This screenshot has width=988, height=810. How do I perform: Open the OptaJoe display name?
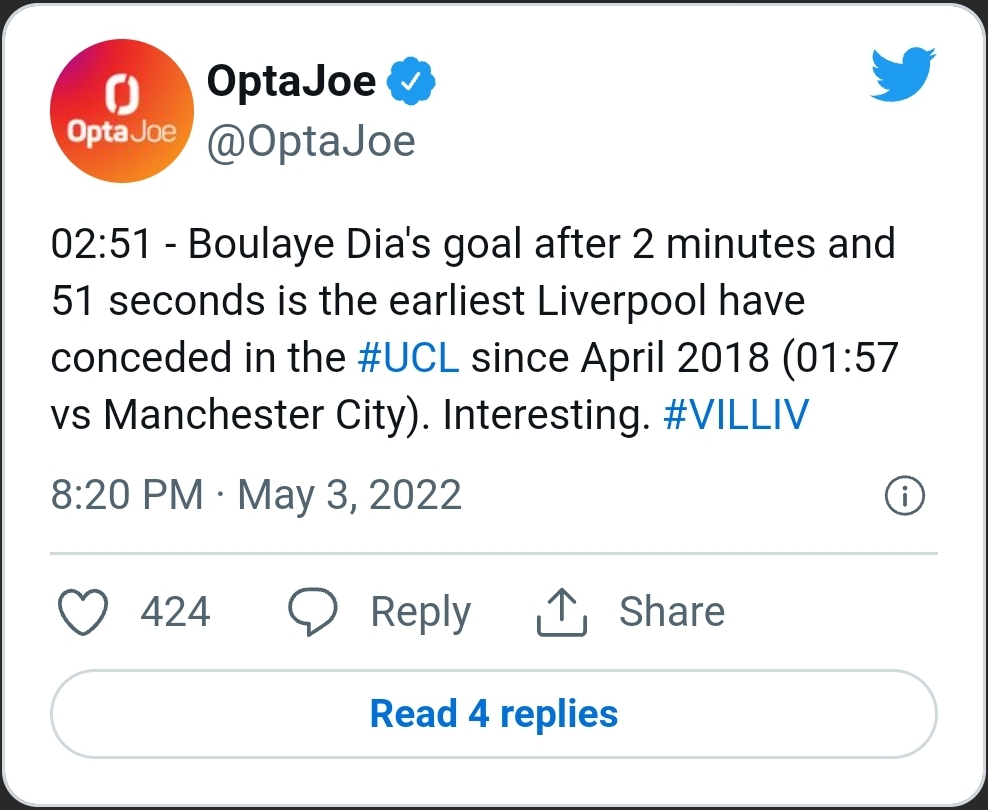291,82
